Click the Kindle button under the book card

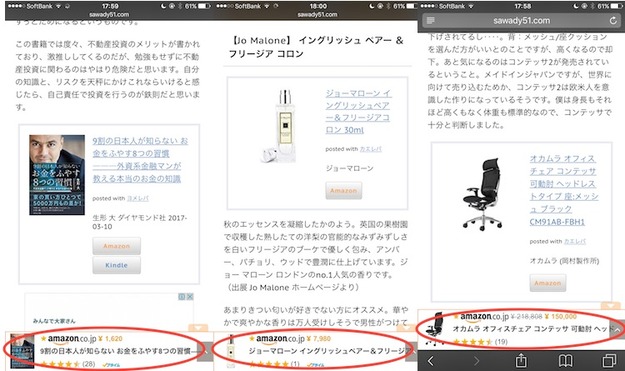(116, 265)
